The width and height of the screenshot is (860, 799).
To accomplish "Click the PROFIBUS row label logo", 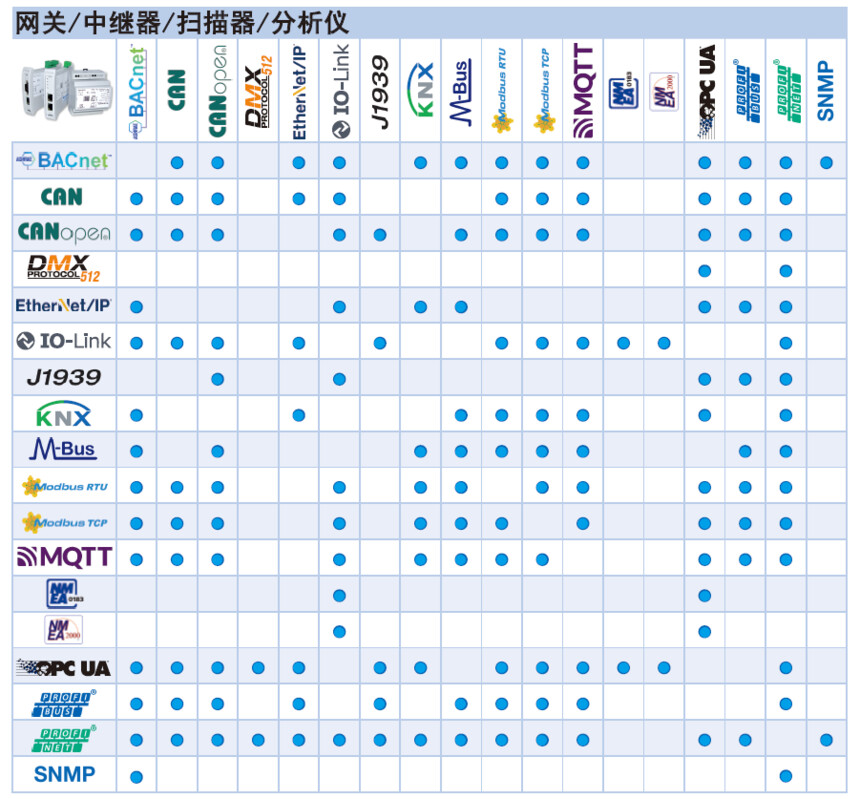I will [x=64, y=704].
